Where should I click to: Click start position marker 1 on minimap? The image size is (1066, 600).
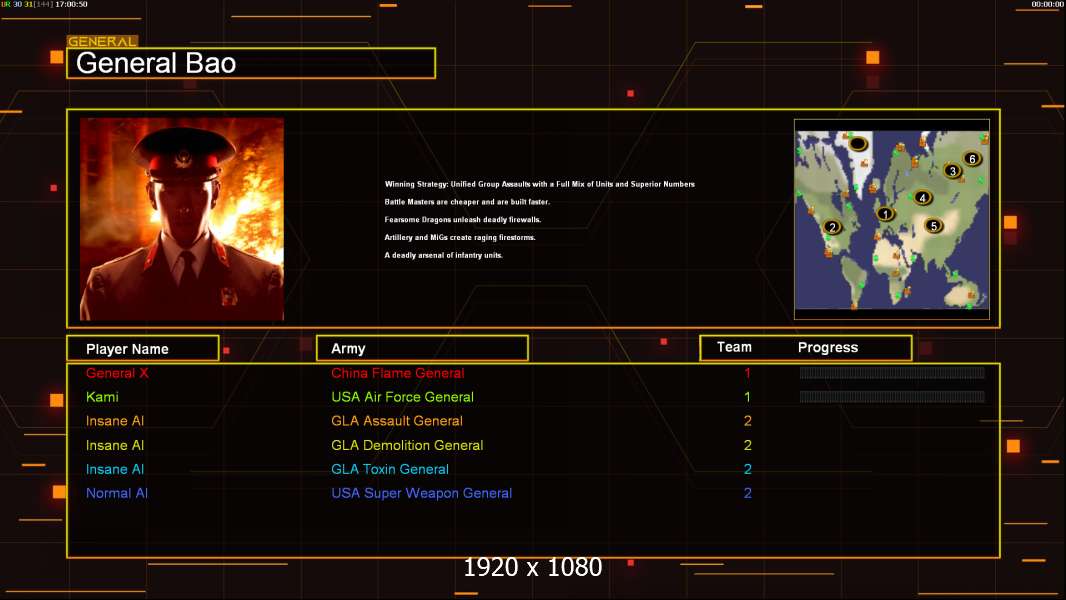pos(885,214)
